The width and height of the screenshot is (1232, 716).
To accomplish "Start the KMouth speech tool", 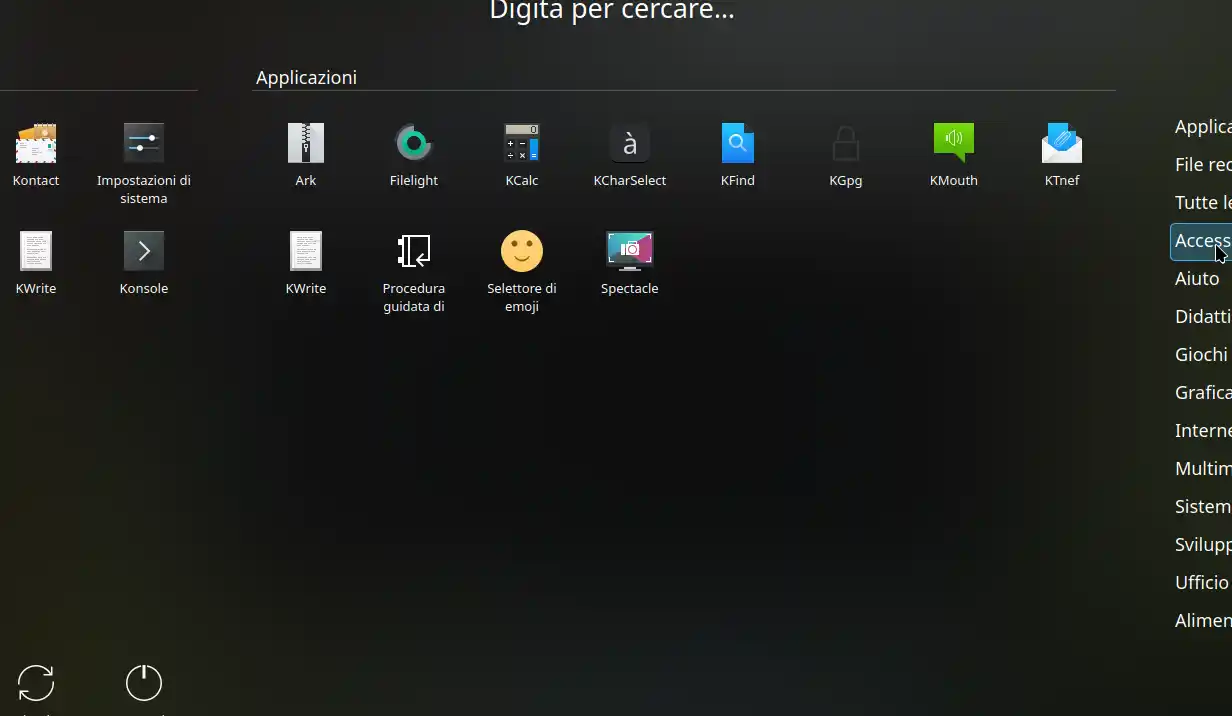I will click(x=953, y=150).
